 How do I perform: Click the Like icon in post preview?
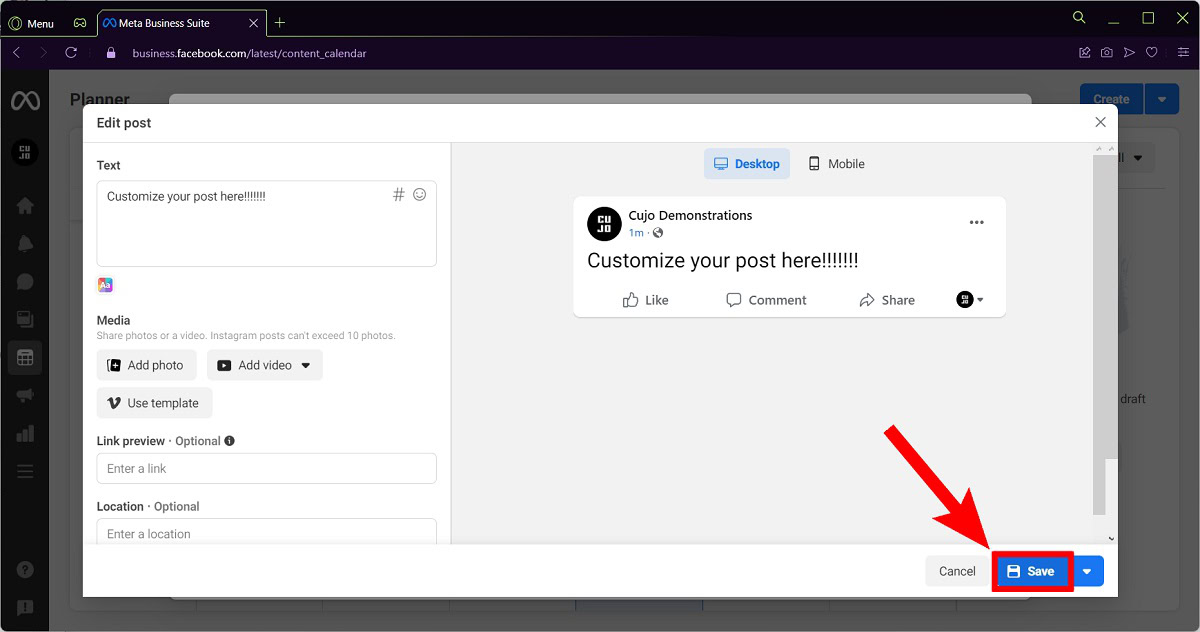coord(631,300)
